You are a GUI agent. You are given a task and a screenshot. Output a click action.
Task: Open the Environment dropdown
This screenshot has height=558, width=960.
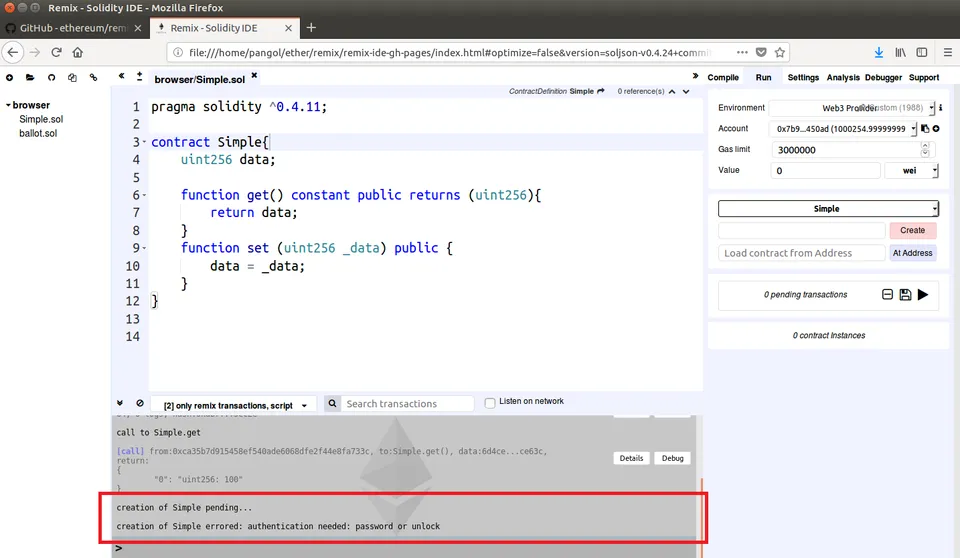tap(852, 108)
